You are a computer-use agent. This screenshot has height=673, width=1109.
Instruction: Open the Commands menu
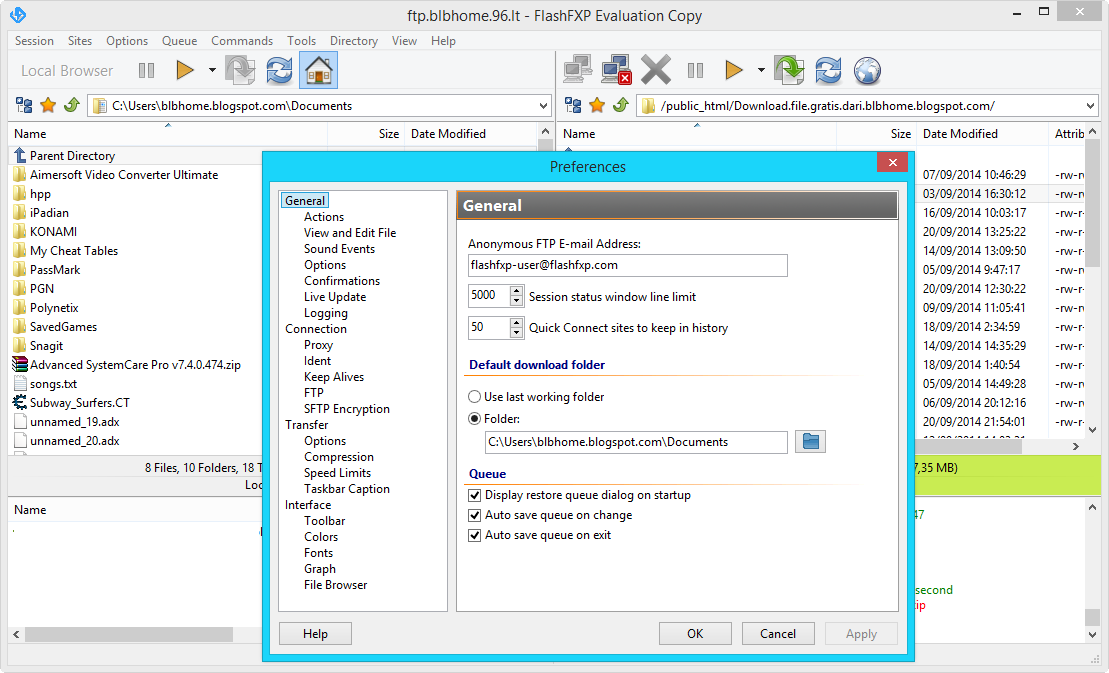tap(242, 41)
